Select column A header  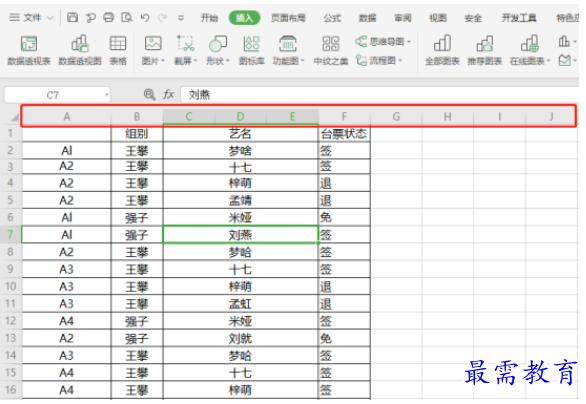(x=67, y=117)
